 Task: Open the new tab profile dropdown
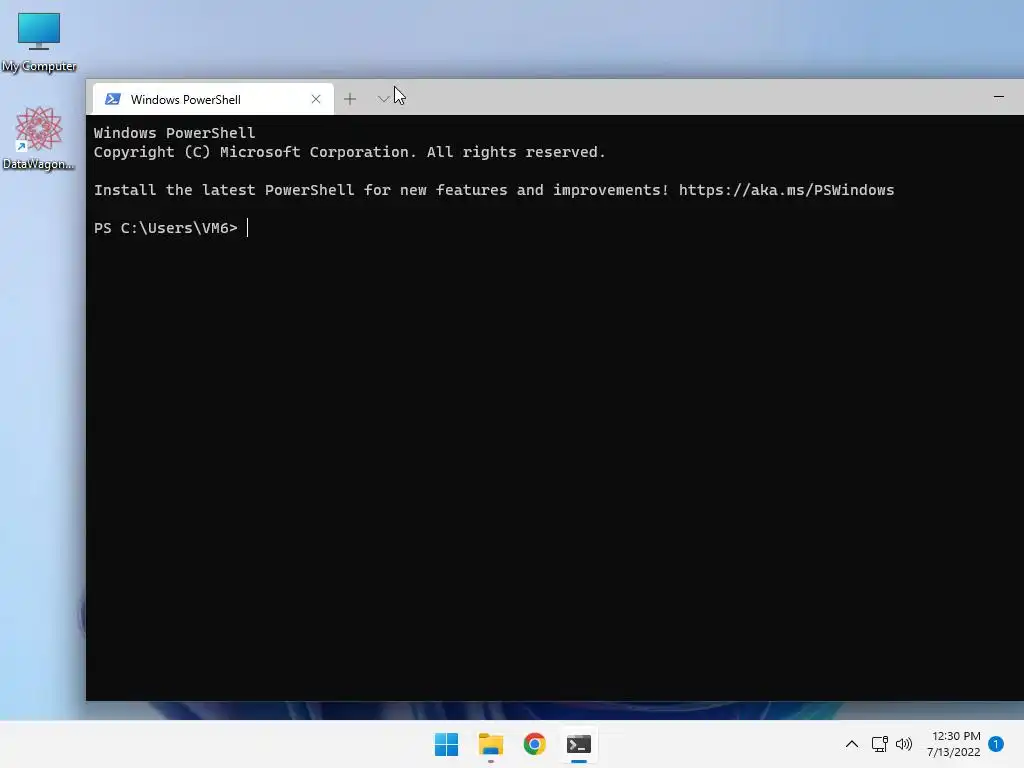(x=383, y=99)
